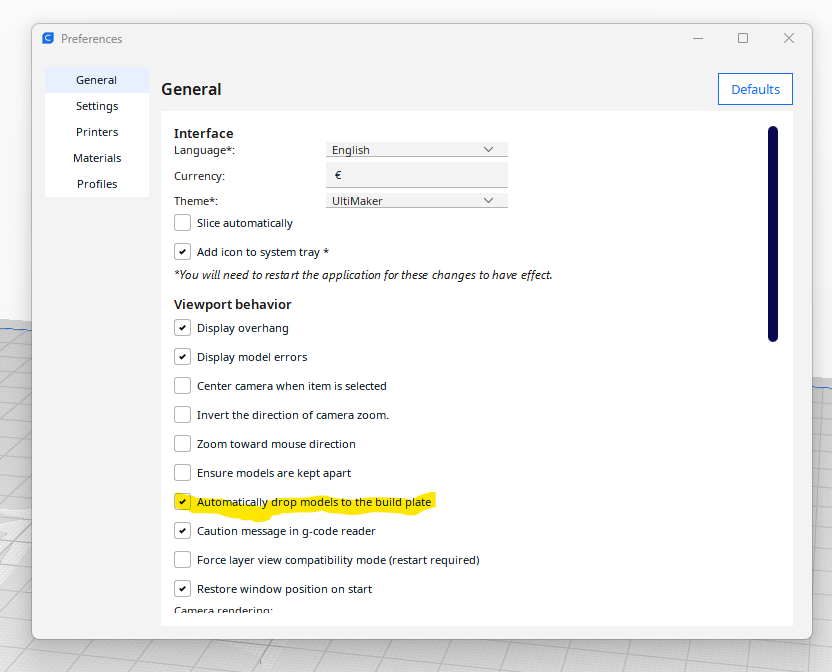Image resolution: width=832 pixels, height=672 pixels.
Task: Open the Theme selection dropdown
Action: coord(416,199)
